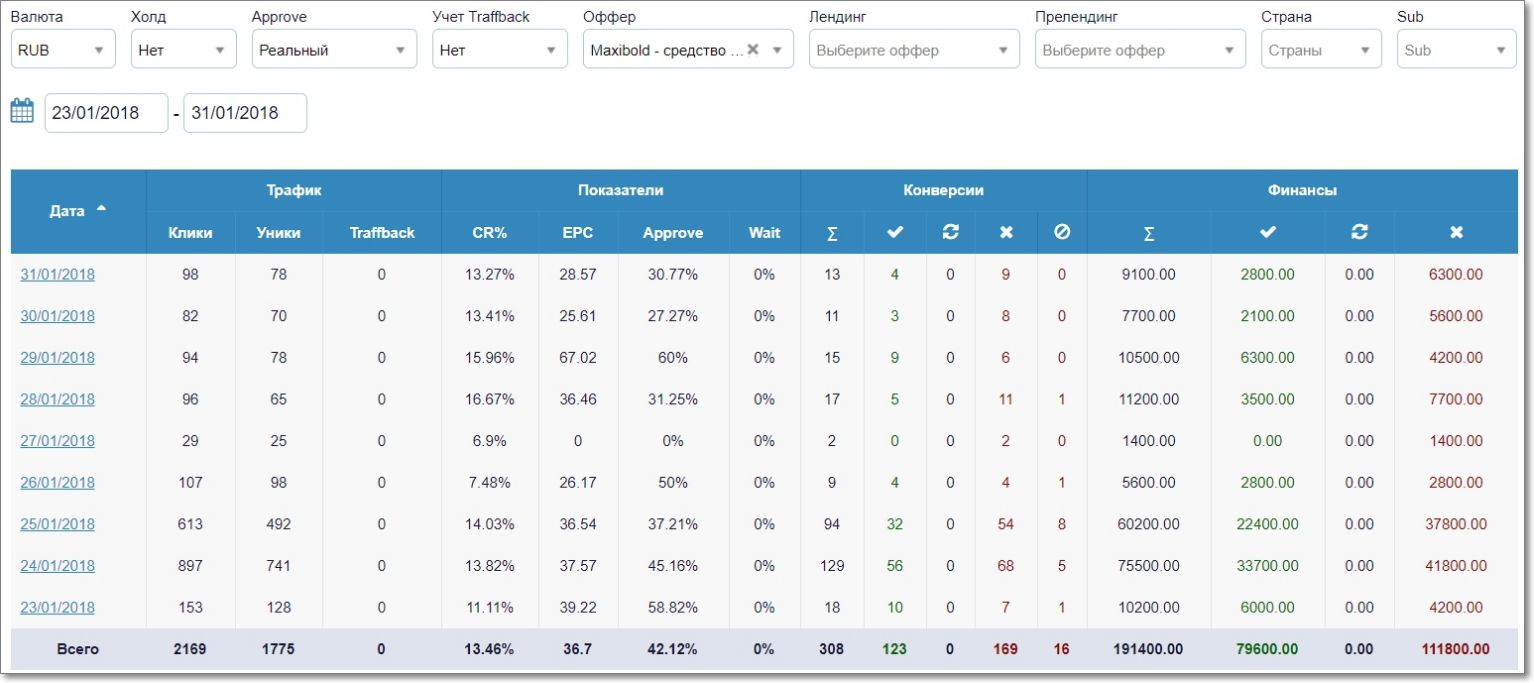Viewport: 1534px width, 683px height.
Task: Open the 28/01/2018 date row link
Action: pos(57,399)
